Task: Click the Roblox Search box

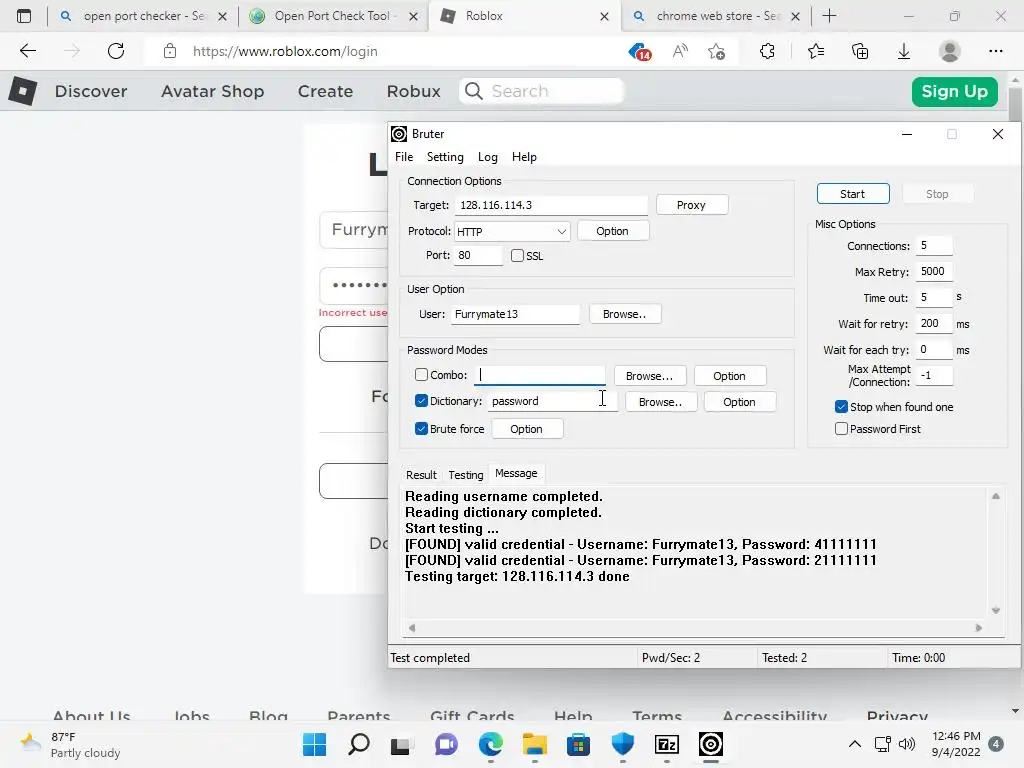Action: pos(542,91)
